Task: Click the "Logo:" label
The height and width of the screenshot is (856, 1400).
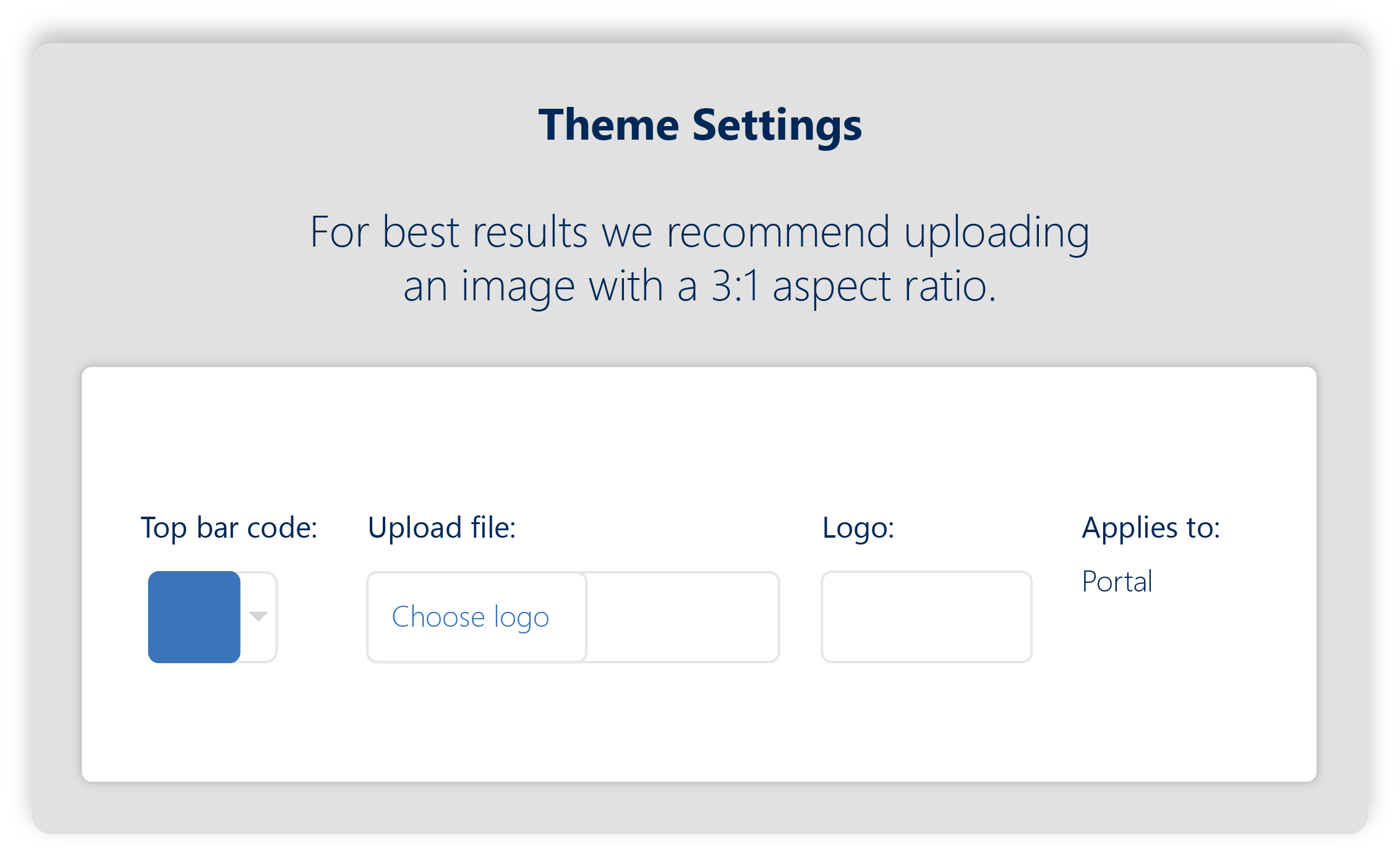Action: (x=858, y=528)
